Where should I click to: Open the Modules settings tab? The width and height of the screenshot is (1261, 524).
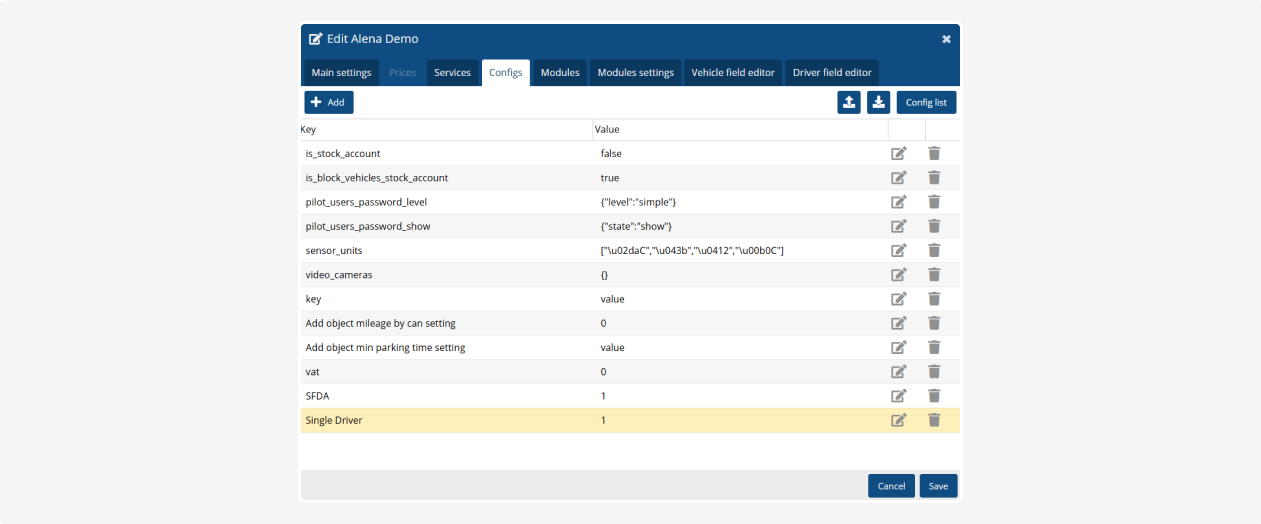(635, 73)
